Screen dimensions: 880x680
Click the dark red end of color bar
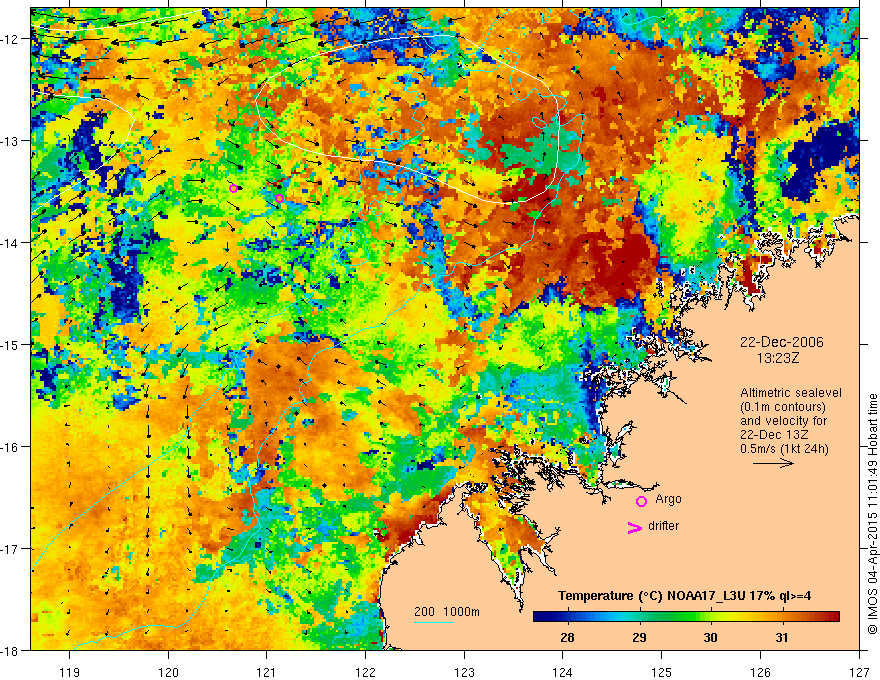click(831, 617)
